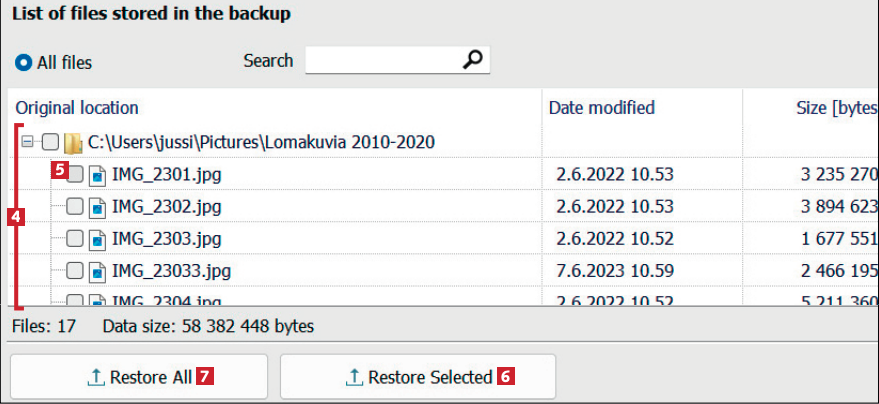Click the Lomakuvia 2010-2020 folder icon
Image resolution: width=879 pixels, height=404 pixels.
(72, 143)
